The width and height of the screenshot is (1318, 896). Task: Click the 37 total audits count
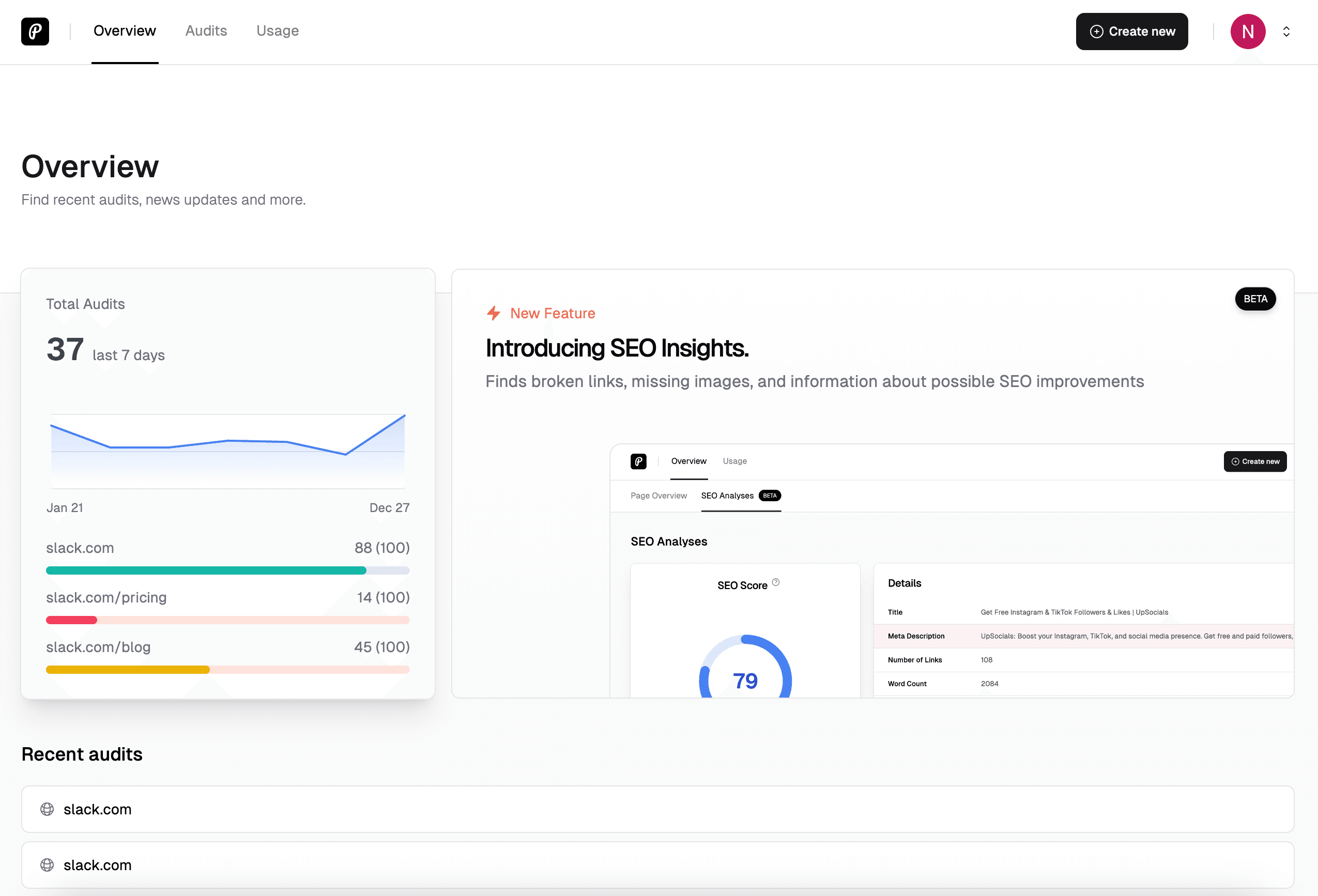pyautogui.click(x=65, y=349)
